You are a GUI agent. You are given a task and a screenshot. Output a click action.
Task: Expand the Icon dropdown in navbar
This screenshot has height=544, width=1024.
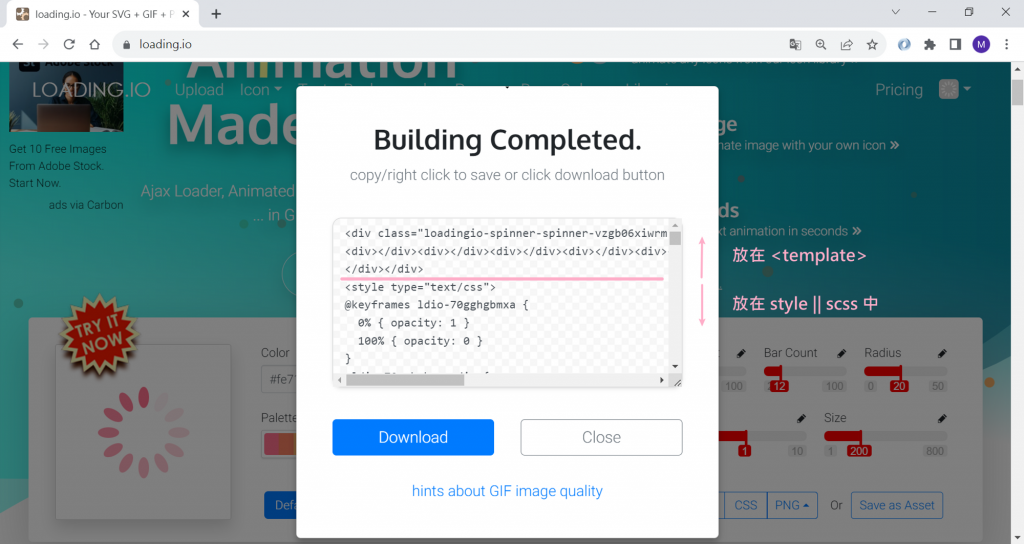[261, 89]
